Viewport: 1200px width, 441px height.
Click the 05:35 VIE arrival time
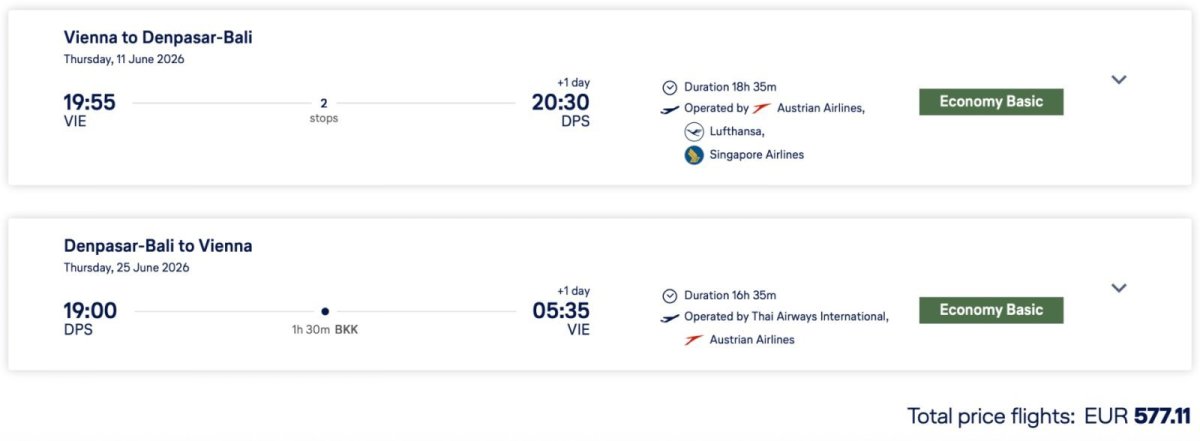[x=560, y=311]
